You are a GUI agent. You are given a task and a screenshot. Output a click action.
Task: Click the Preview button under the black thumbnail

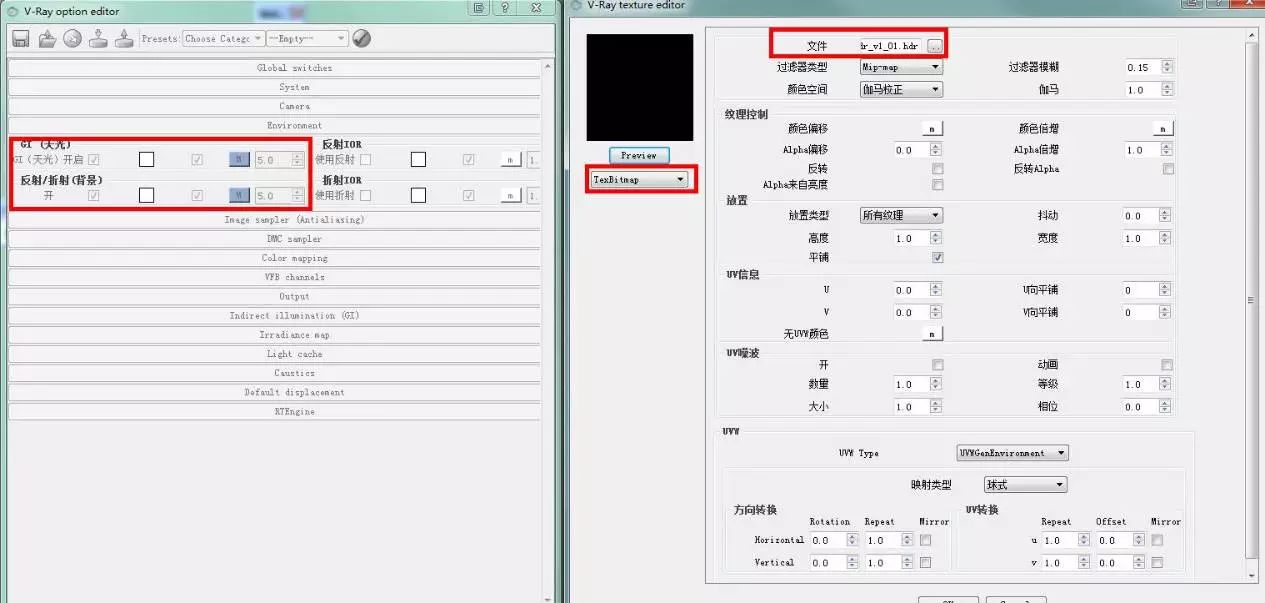639,156
